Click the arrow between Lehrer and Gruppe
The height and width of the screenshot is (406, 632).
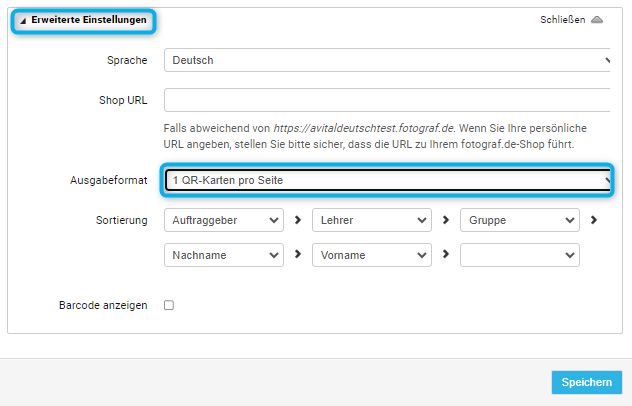click(x=446, y=220)
